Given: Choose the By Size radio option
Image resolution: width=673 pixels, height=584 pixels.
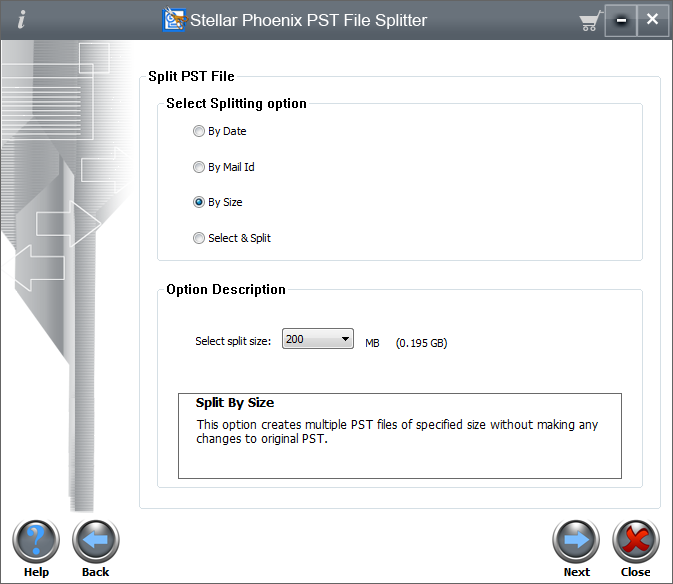Looking at the screenshot, I should pyautogui.click(x=218, y=202).
